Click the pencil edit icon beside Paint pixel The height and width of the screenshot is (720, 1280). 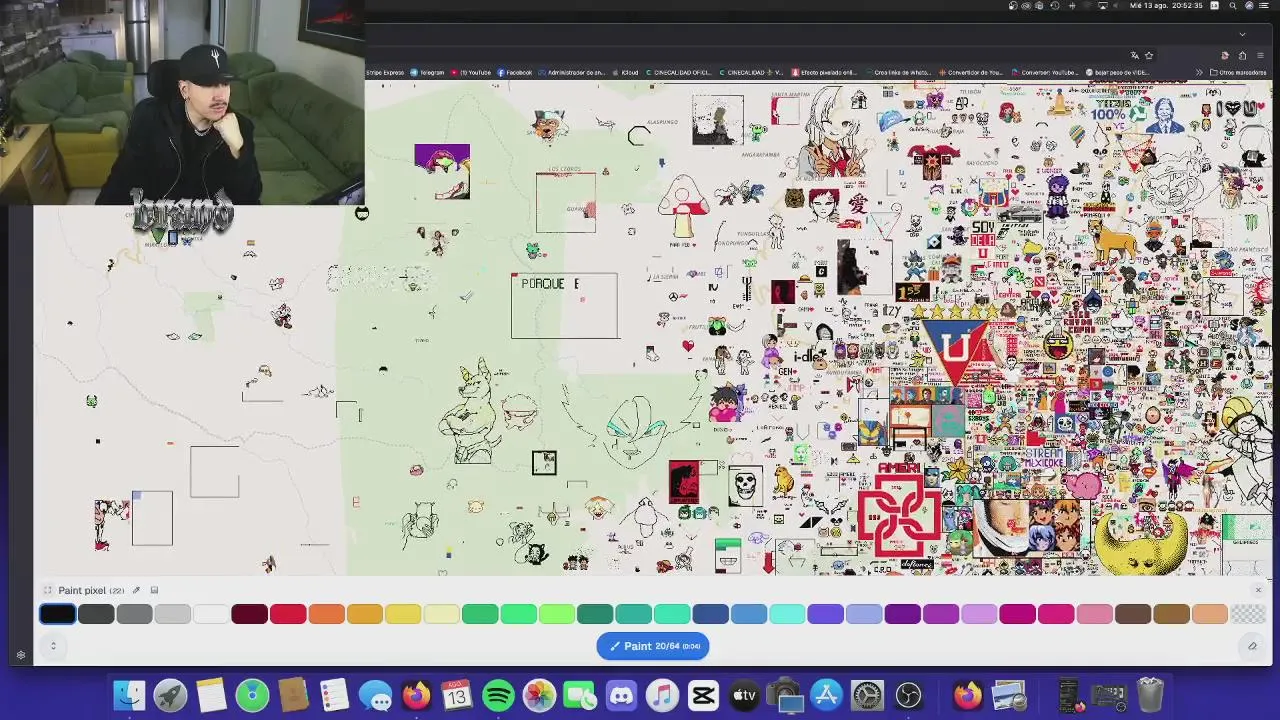[x=137, y=591]
